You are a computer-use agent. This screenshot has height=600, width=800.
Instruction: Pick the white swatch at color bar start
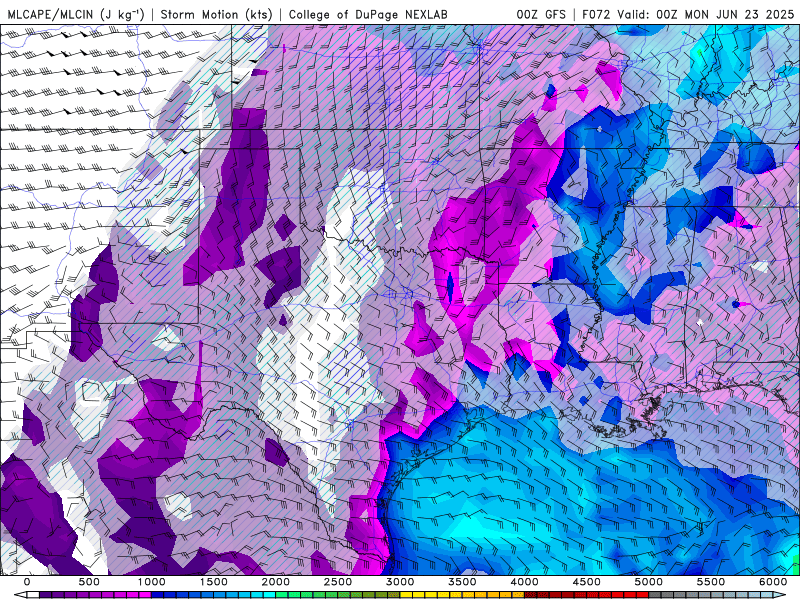point(33,595)
